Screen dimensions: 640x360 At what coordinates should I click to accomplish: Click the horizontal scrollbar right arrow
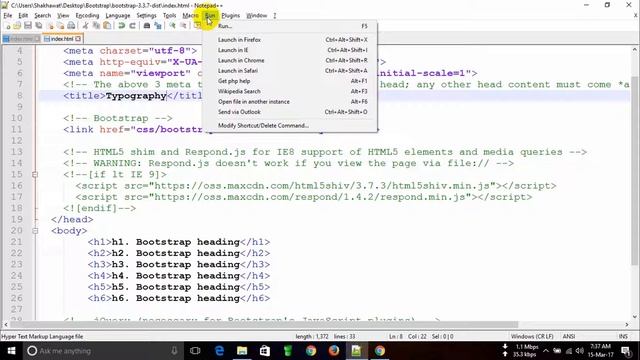(627, 324)
